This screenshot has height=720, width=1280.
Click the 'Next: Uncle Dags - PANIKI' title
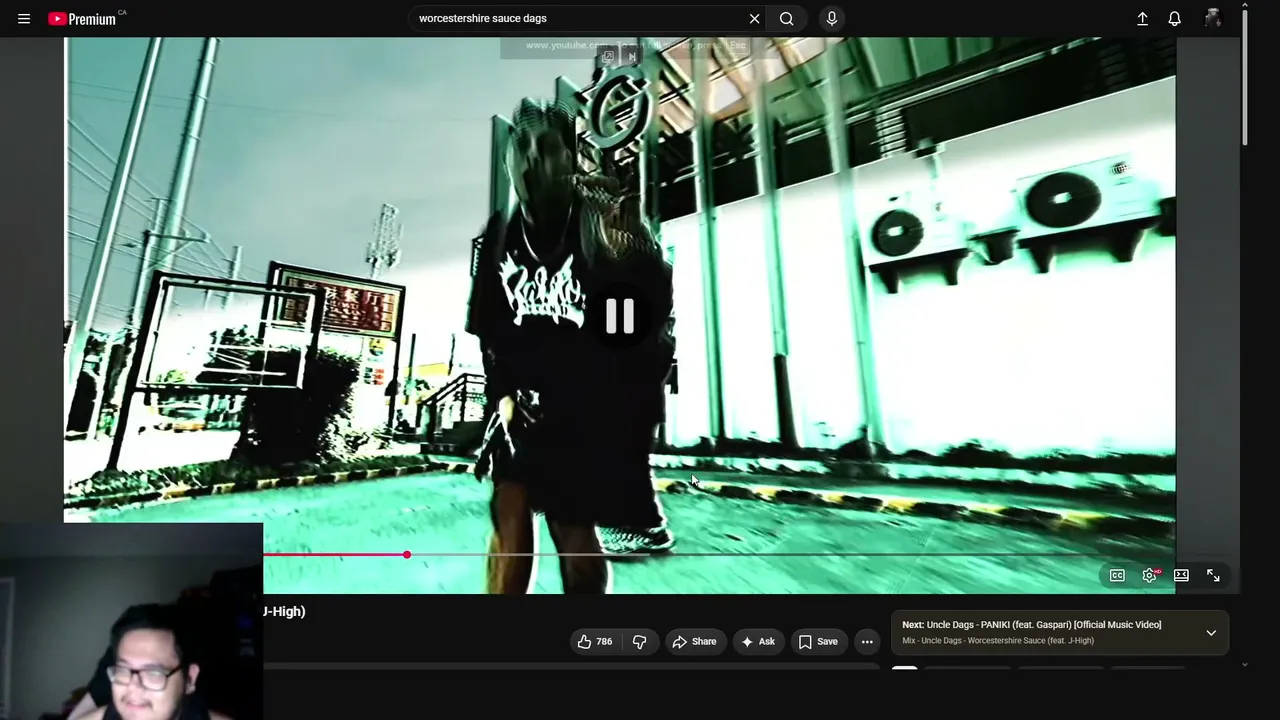[1032, 625]
